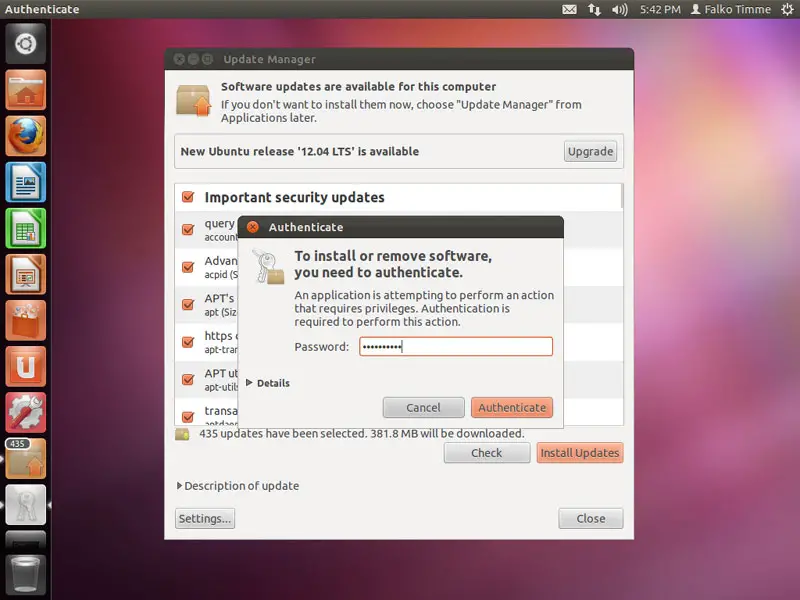Select Update Manager launcher icon with 435 badge

click(26, 458)
